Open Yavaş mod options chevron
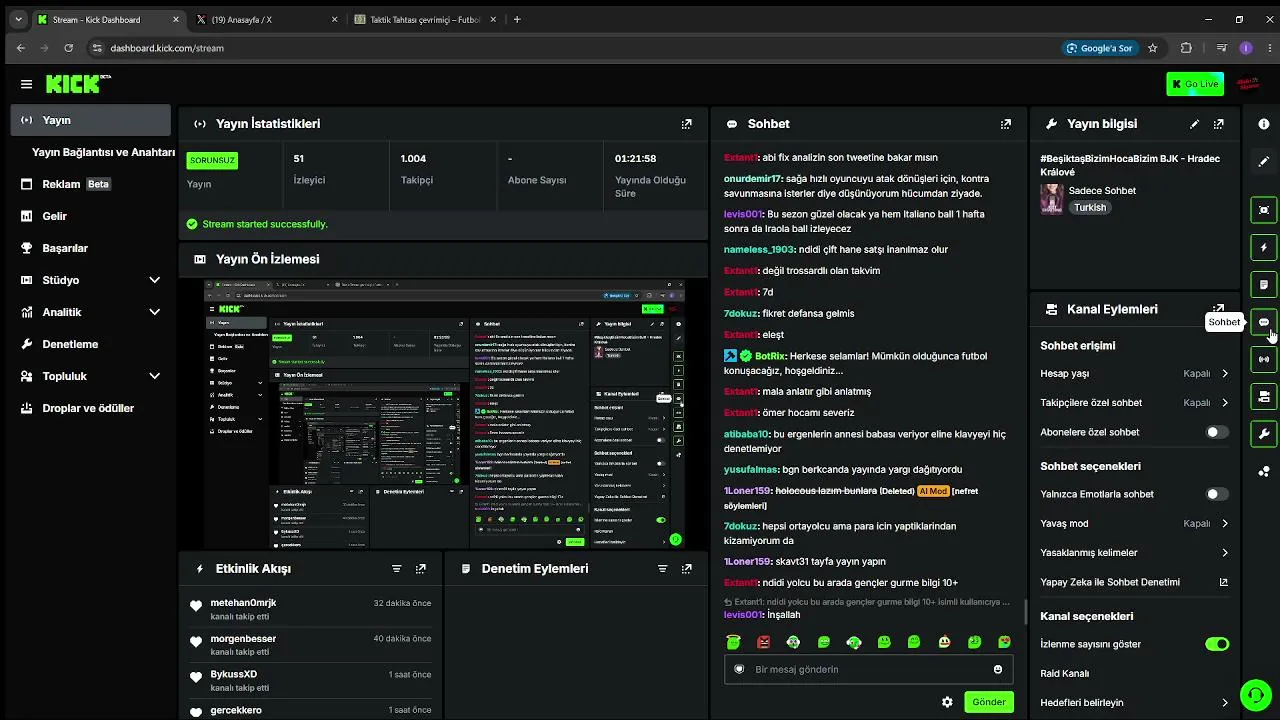1280x720 pixels. click(1225, 524)
